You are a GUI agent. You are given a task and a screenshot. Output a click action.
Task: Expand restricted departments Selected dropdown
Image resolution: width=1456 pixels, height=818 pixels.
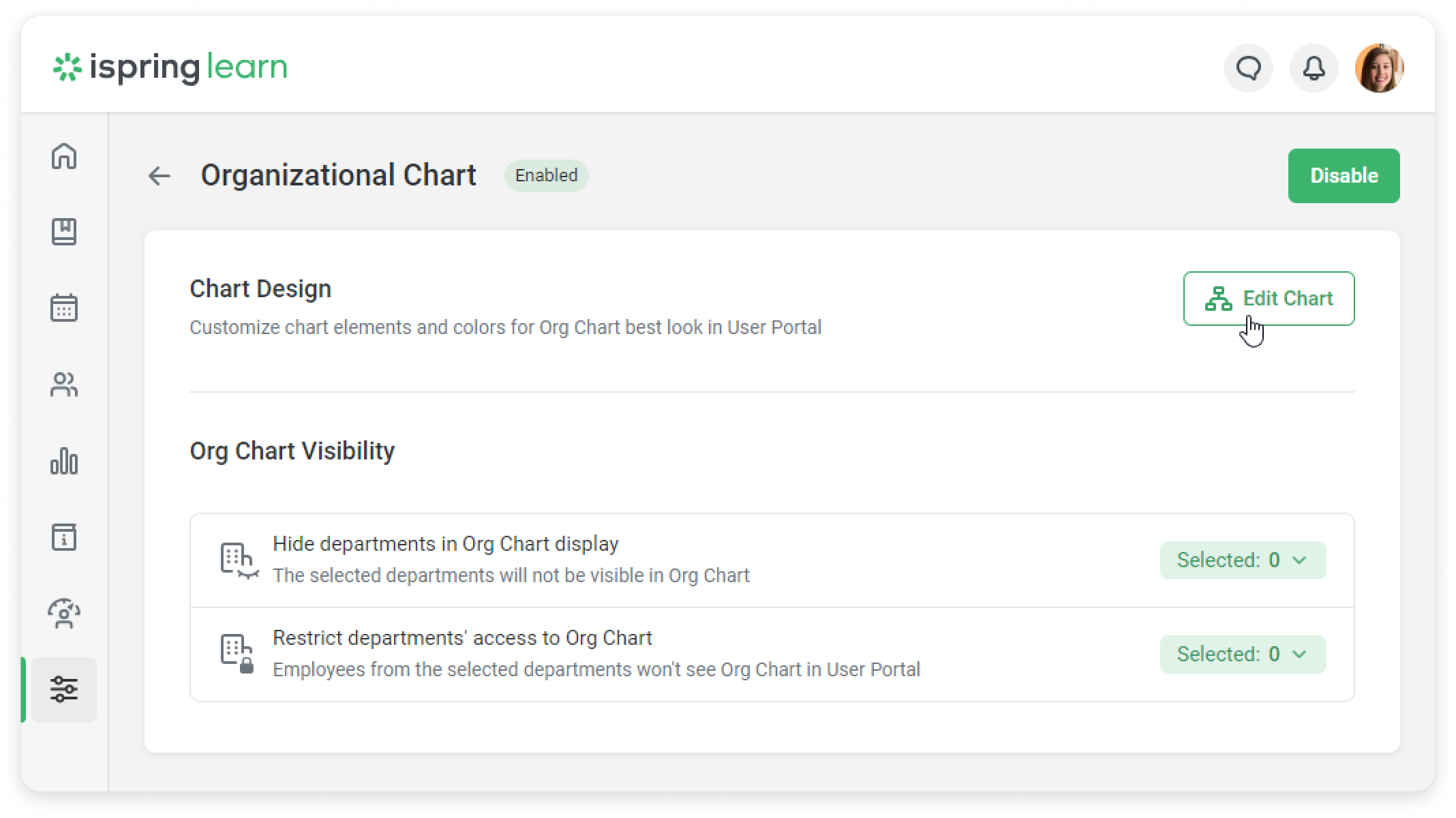pyautogui.click(x=1243, y=654)
